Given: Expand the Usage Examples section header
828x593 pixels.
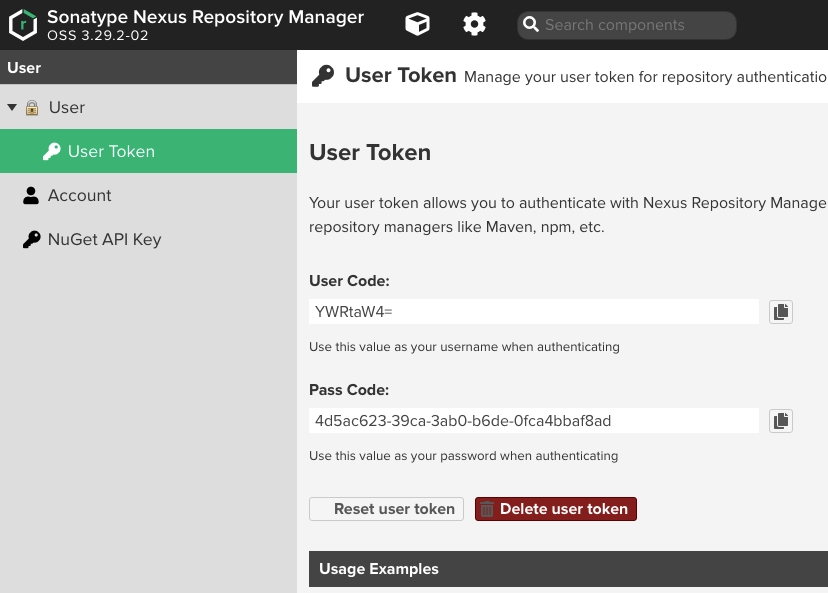Looking at the screenshot, I should [x=568, y=569].
